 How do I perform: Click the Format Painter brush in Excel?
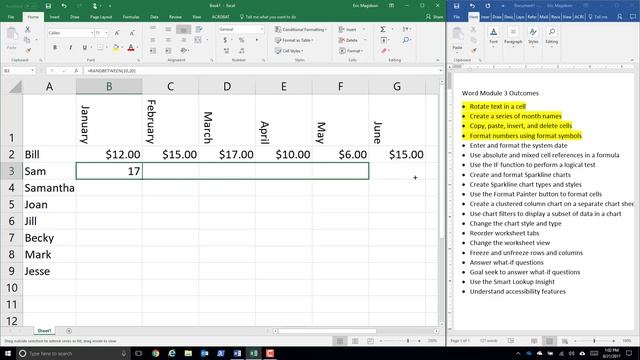pos(28,50)
